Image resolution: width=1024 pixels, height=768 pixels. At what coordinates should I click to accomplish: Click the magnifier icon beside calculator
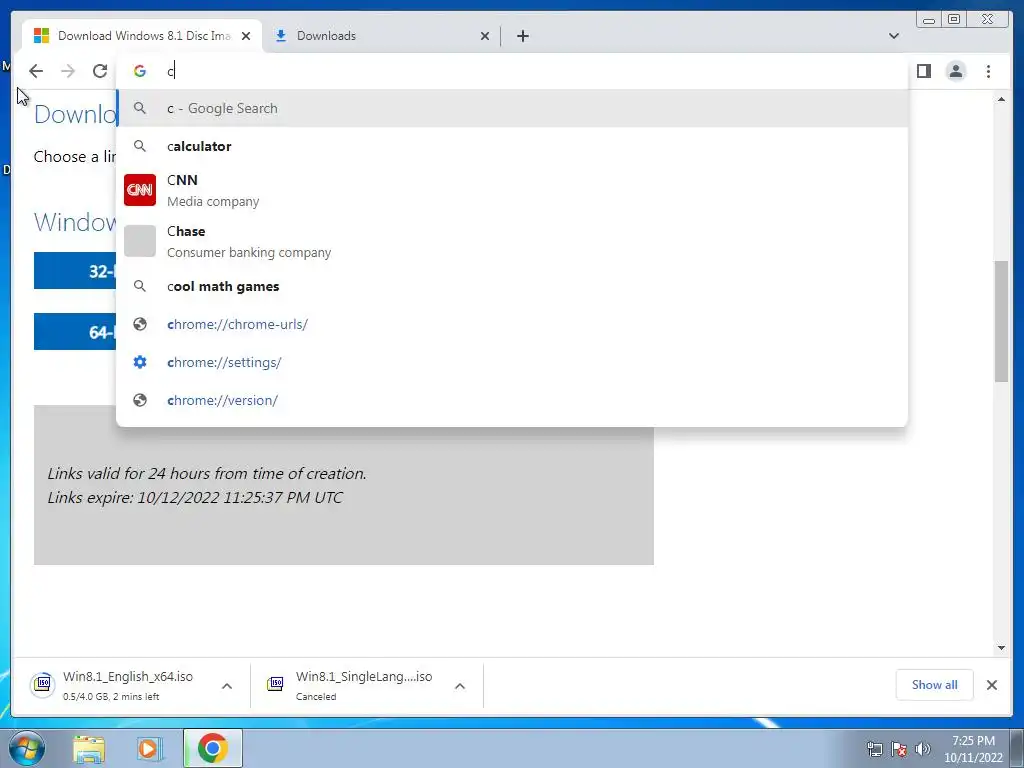[140, 146]
